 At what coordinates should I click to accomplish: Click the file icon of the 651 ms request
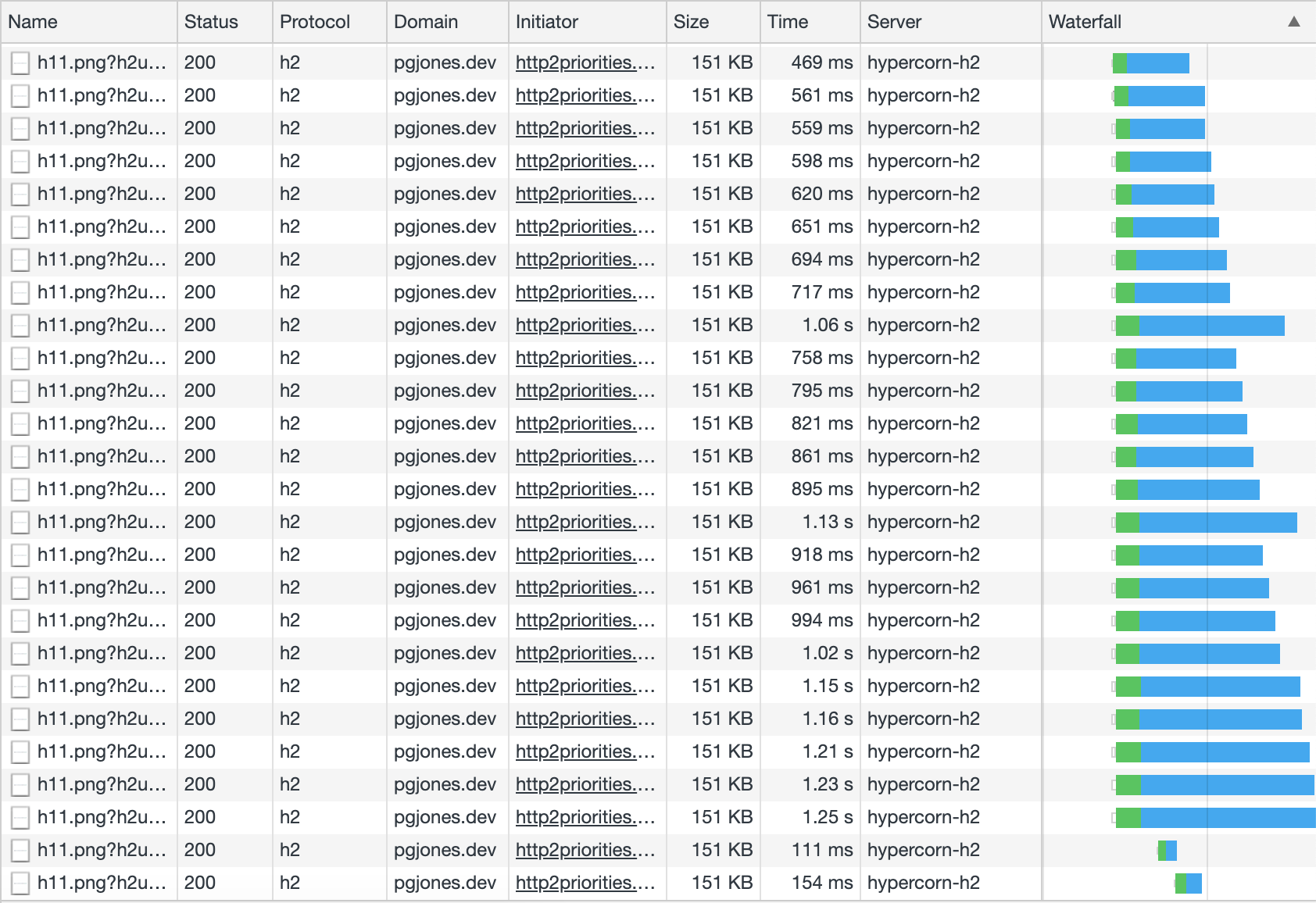tap(20, 227)
